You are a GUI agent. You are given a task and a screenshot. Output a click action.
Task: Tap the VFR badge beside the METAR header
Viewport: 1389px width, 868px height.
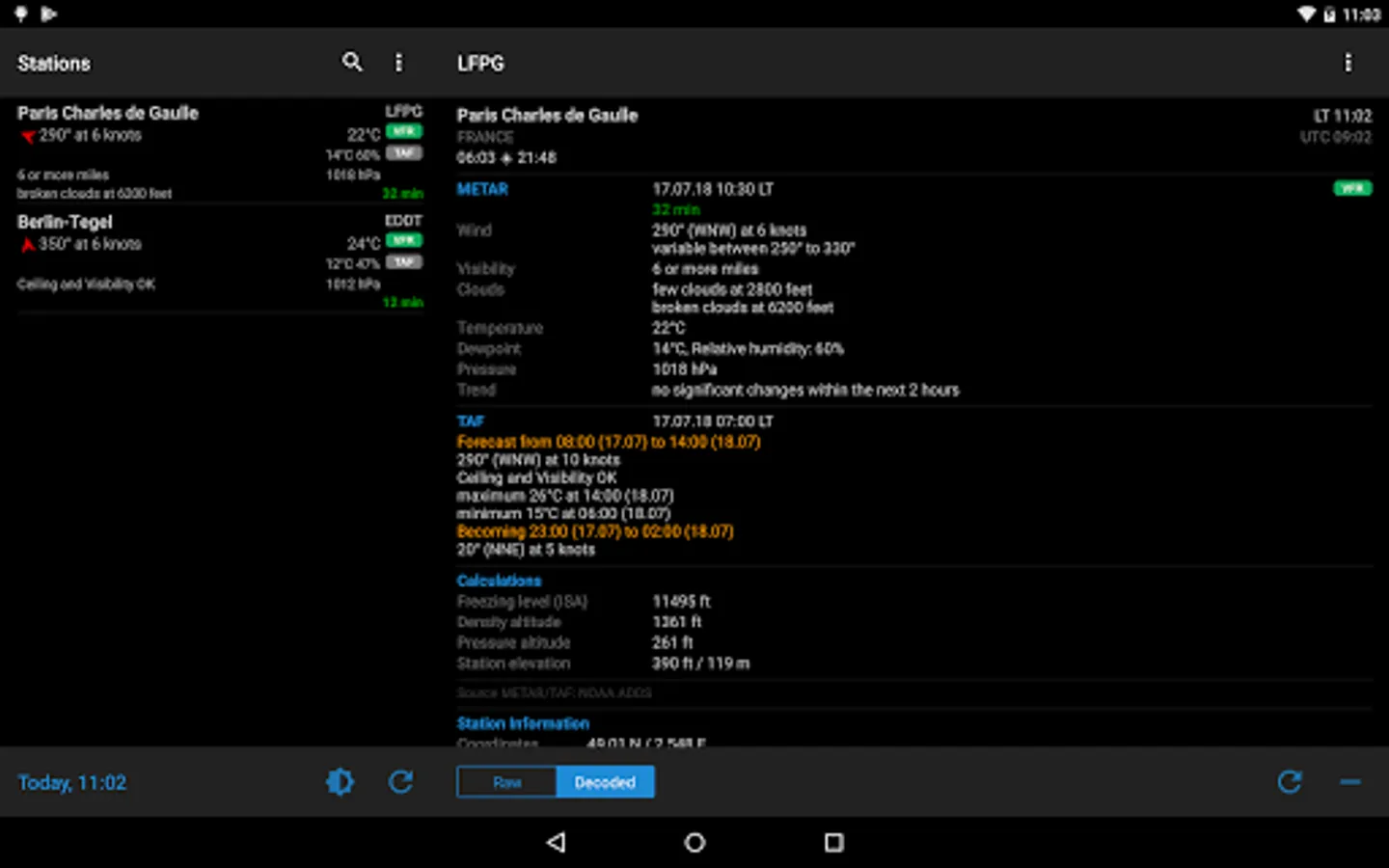click(1352, 188)
